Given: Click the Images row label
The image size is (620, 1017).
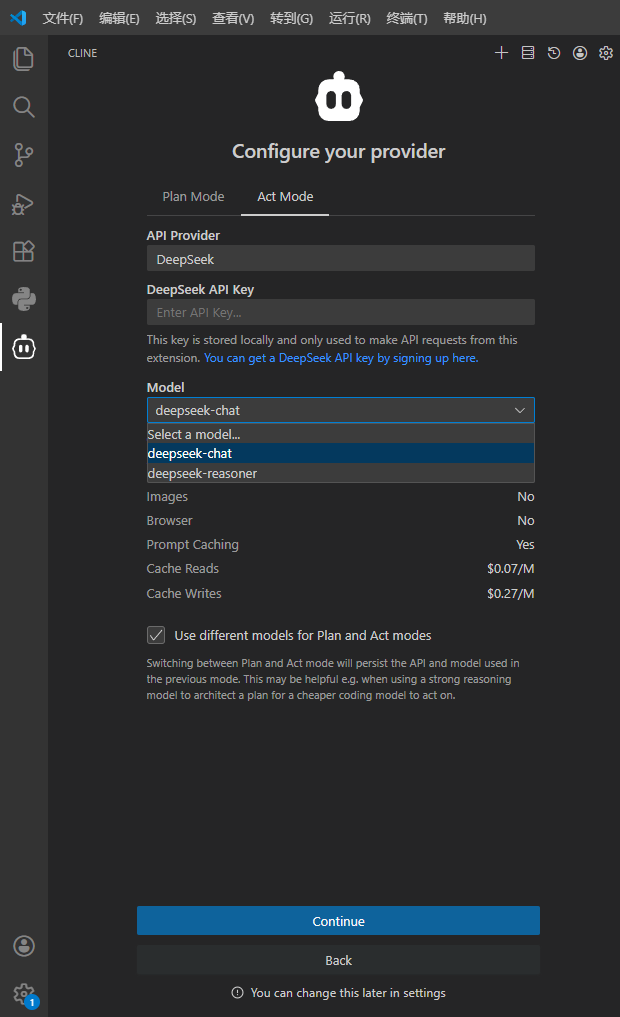Looking at the screenshot, I should [x=167, y=497].
